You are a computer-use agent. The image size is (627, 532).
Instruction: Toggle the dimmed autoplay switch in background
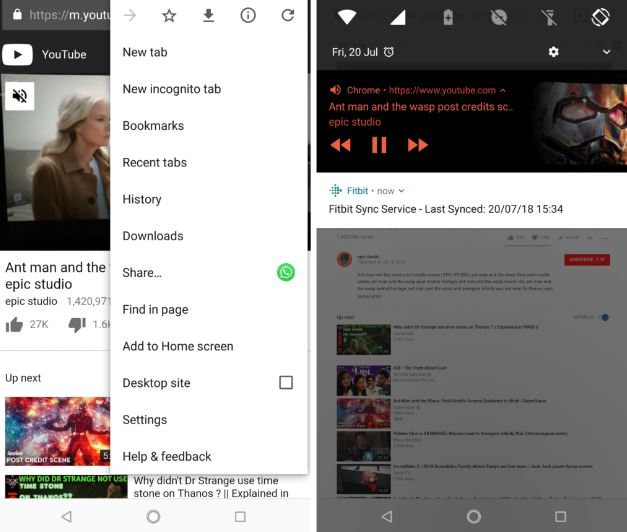pos(605,318)
